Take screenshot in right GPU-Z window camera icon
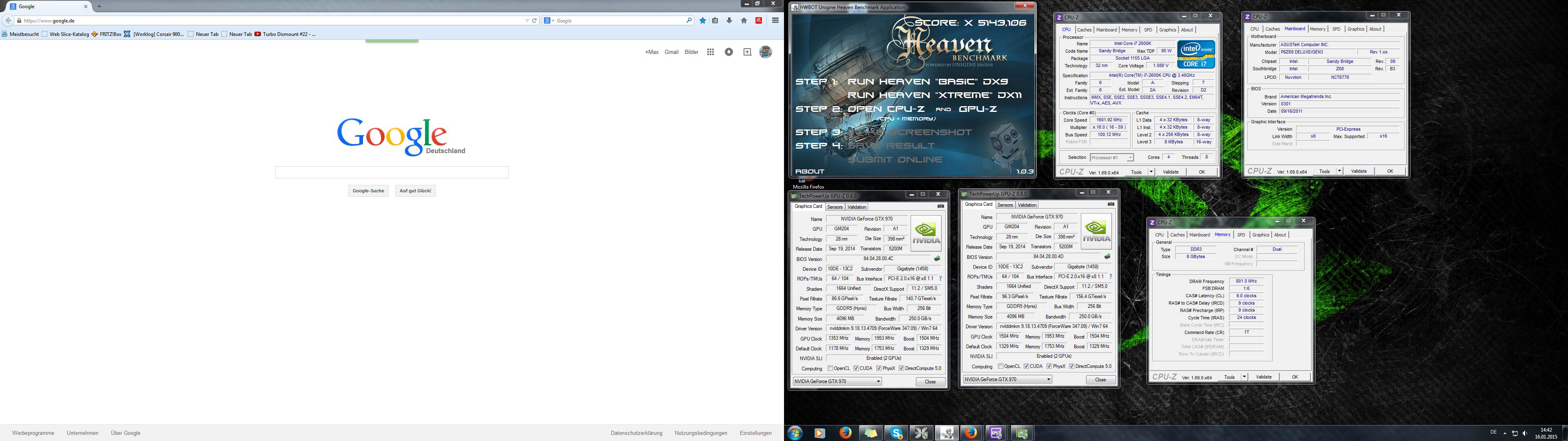 click(1111, 205)
